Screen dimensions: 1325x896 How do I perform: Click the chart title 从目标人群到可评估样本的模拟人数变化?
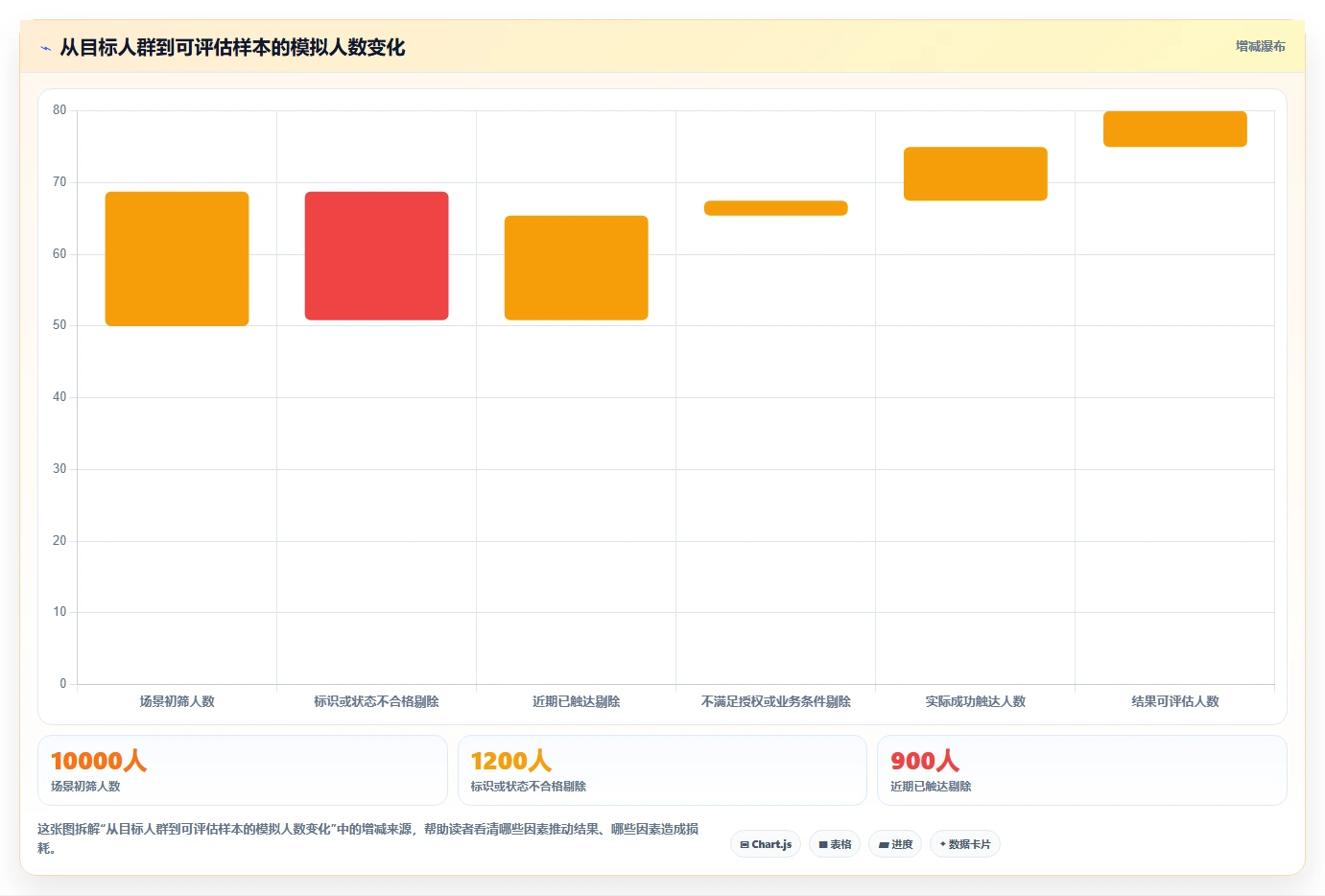(x=232, y=48)
